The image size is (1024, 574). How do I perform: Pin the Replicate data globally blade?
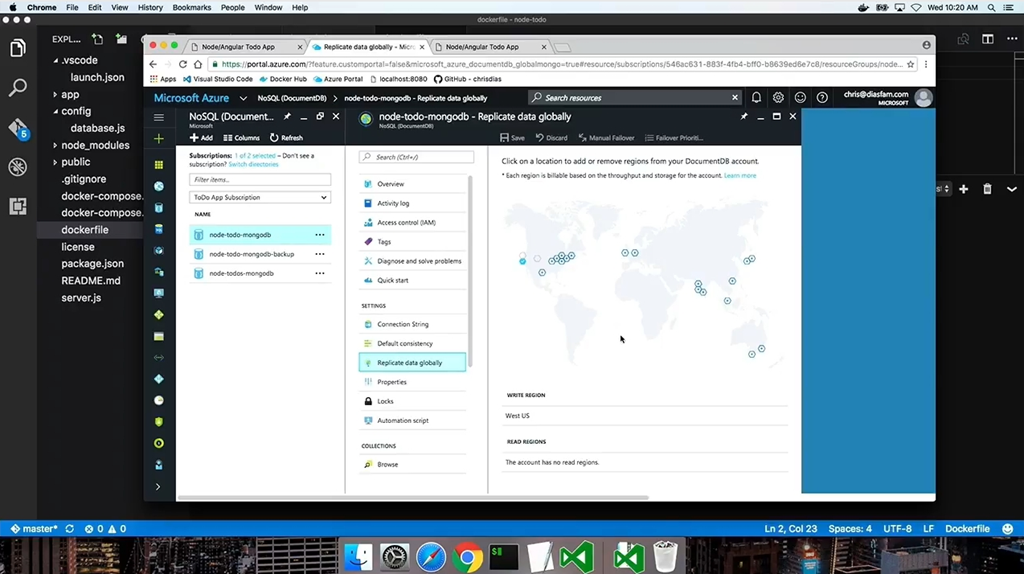[744, 117]
